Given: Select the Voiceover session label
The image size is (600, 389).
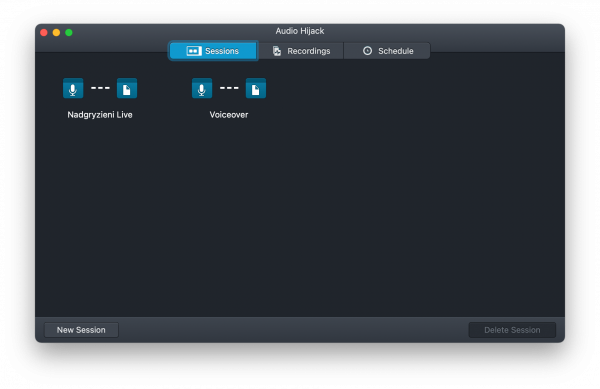Looking at the screenshot, I should [x=229, y=115].
